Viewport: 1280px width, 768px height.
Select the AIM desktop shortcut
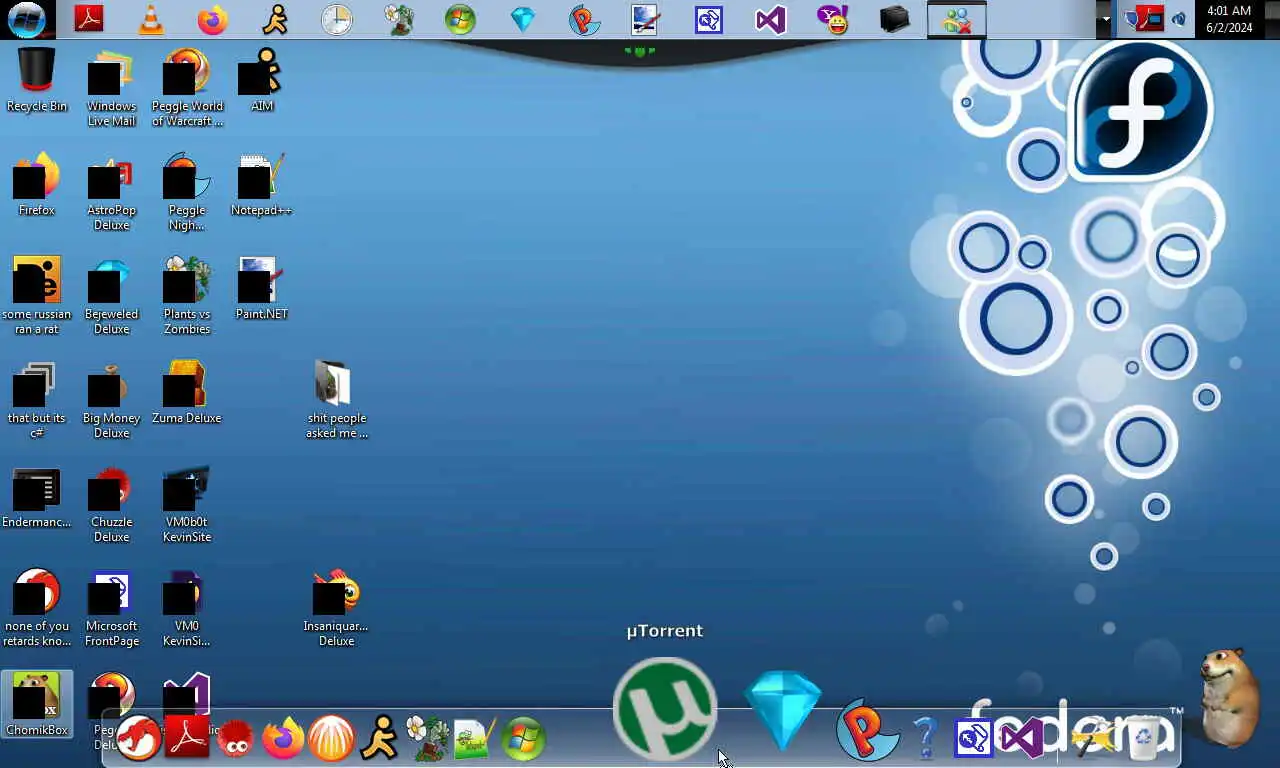[261, 81]
